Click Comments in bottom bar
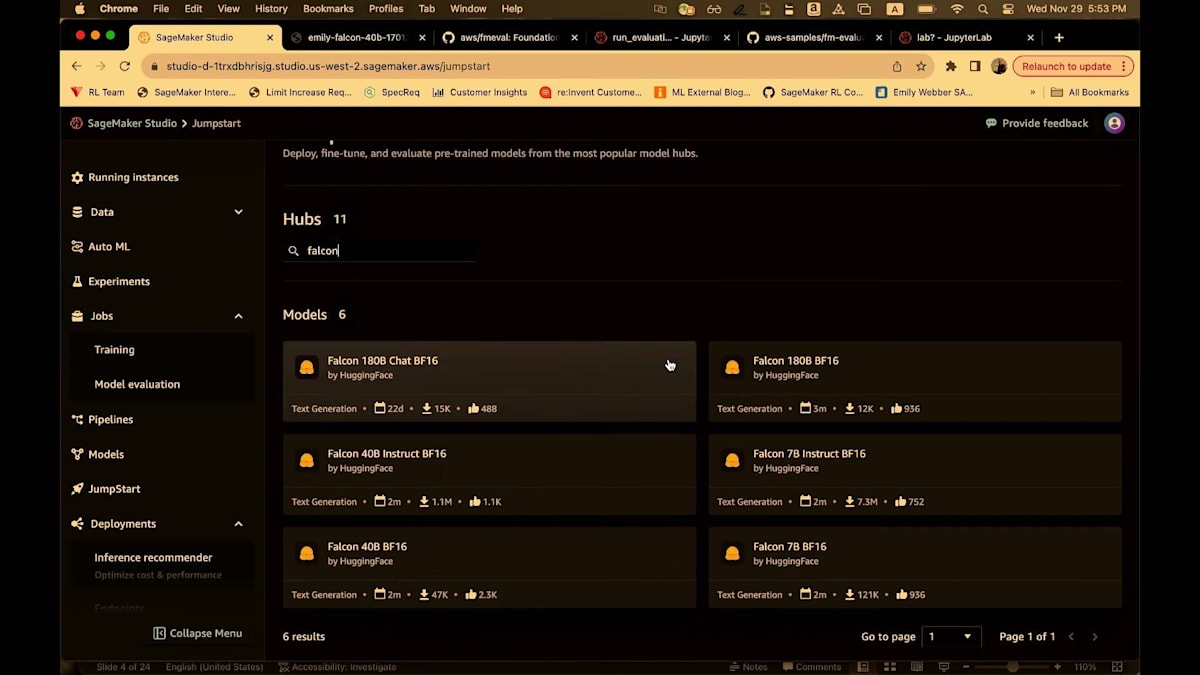 (x=812, y=667)
